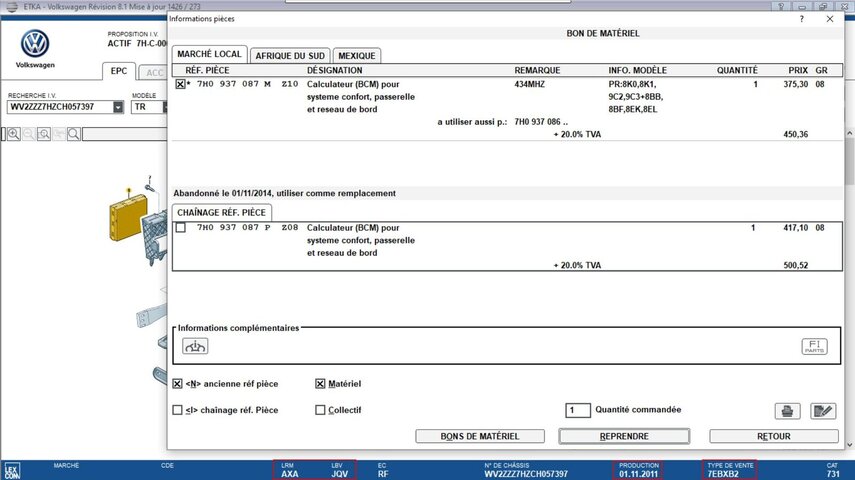Click the LRM AXA status entry
Image resolution: width=855 pixels, height=480 pixels.
click(289, 470)
